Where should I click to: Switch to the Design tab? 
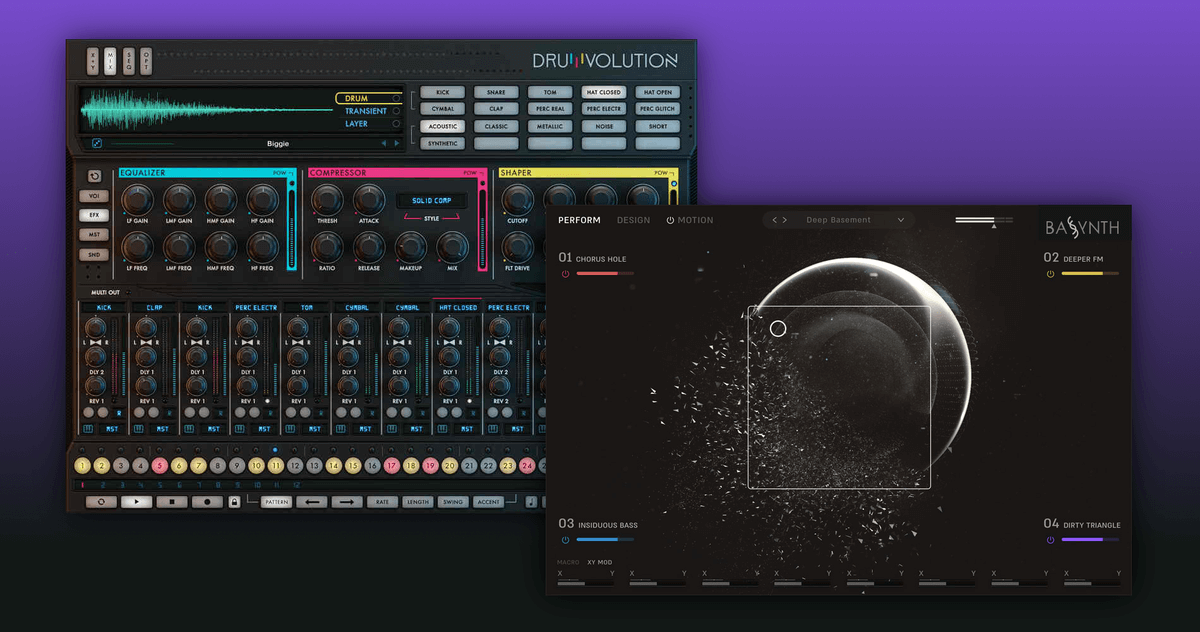[633, 220]
